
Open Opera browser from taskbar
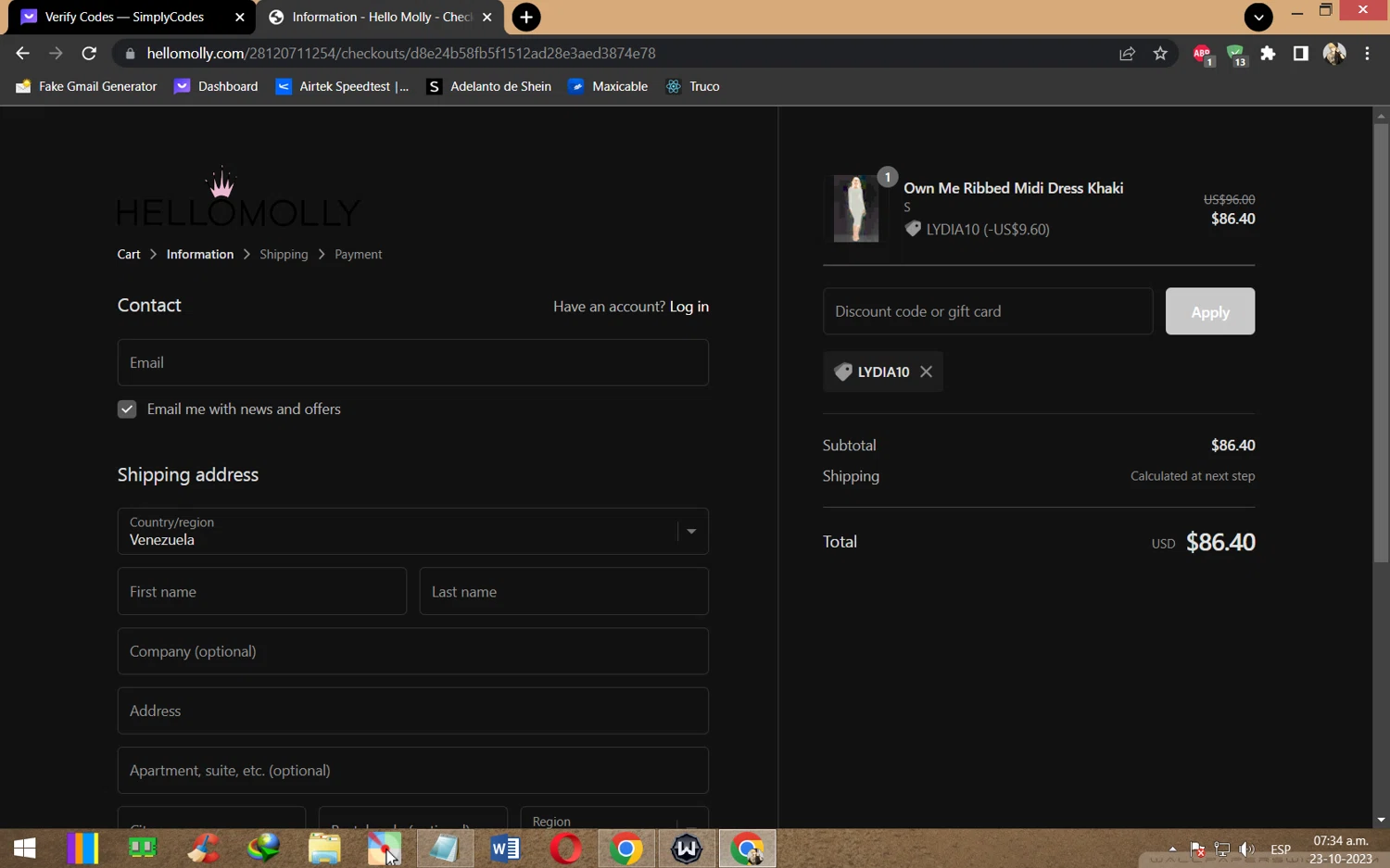[x=565, y=848]
